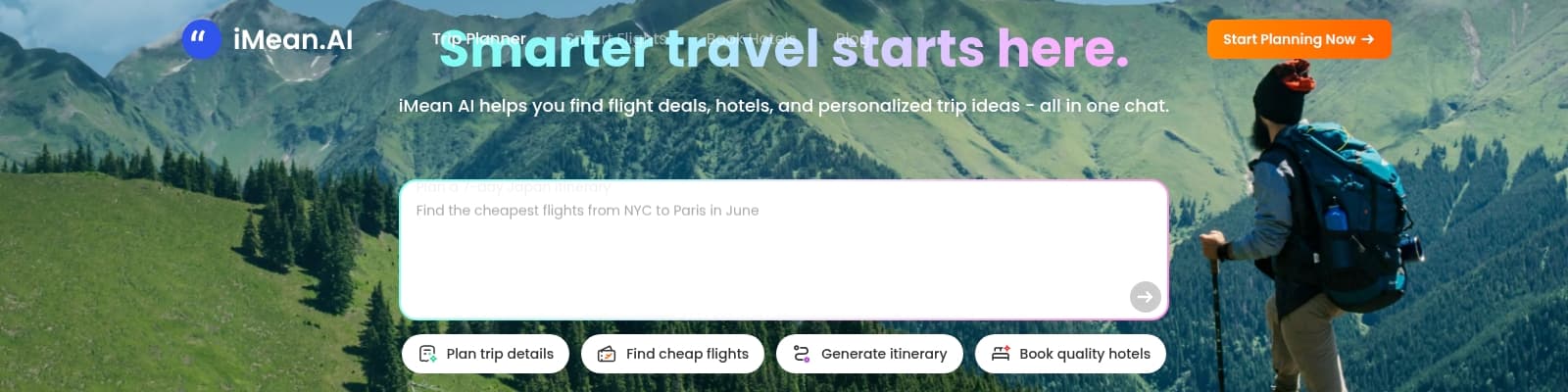The height and width of the screenshot is (392, 1568).
Task: Go to Smart Flights in navigation
Action: pyautogui.click(x=618, y=39)
